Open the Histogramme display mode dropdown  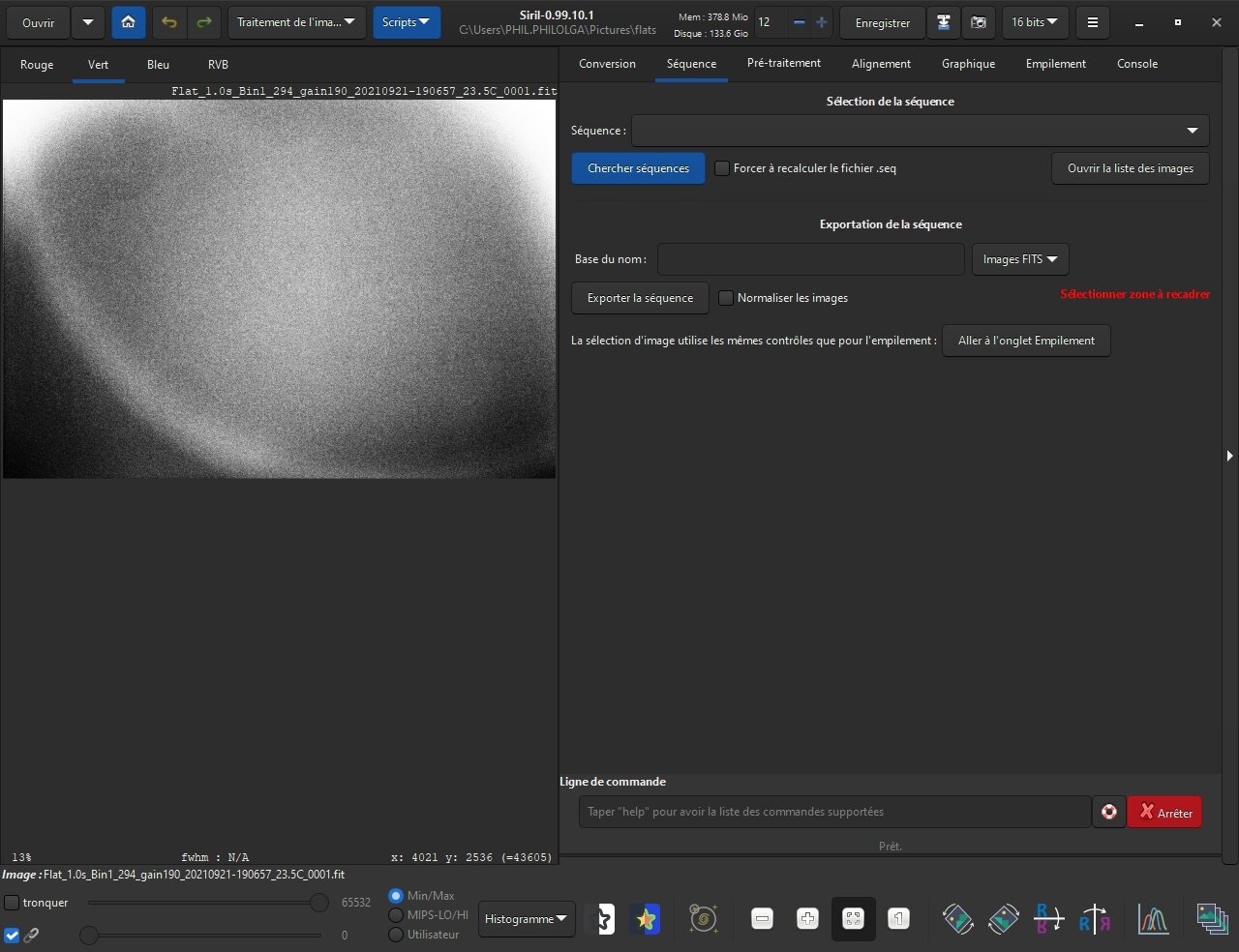pyautogui.click(x=527, y=919)
